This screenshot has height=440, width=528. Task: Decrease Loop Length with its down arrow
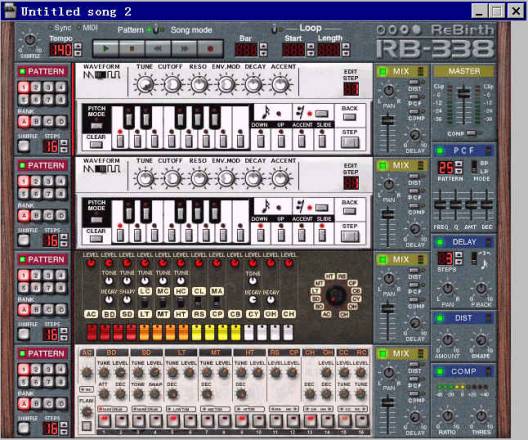pyautogui.click(x=346, y=53)
